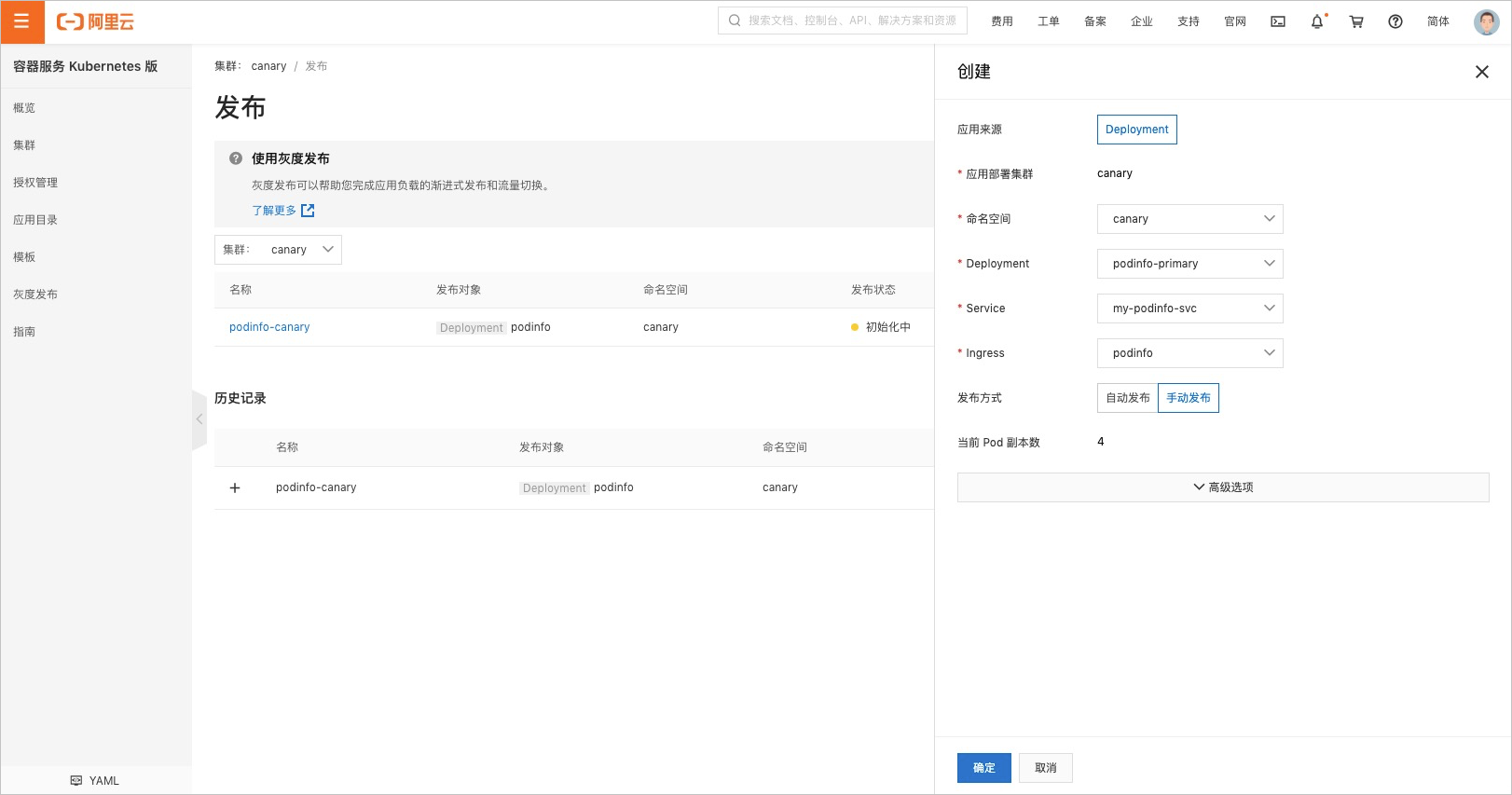
Task: Open 指南 in sidebar
Action: coord(24,332)
